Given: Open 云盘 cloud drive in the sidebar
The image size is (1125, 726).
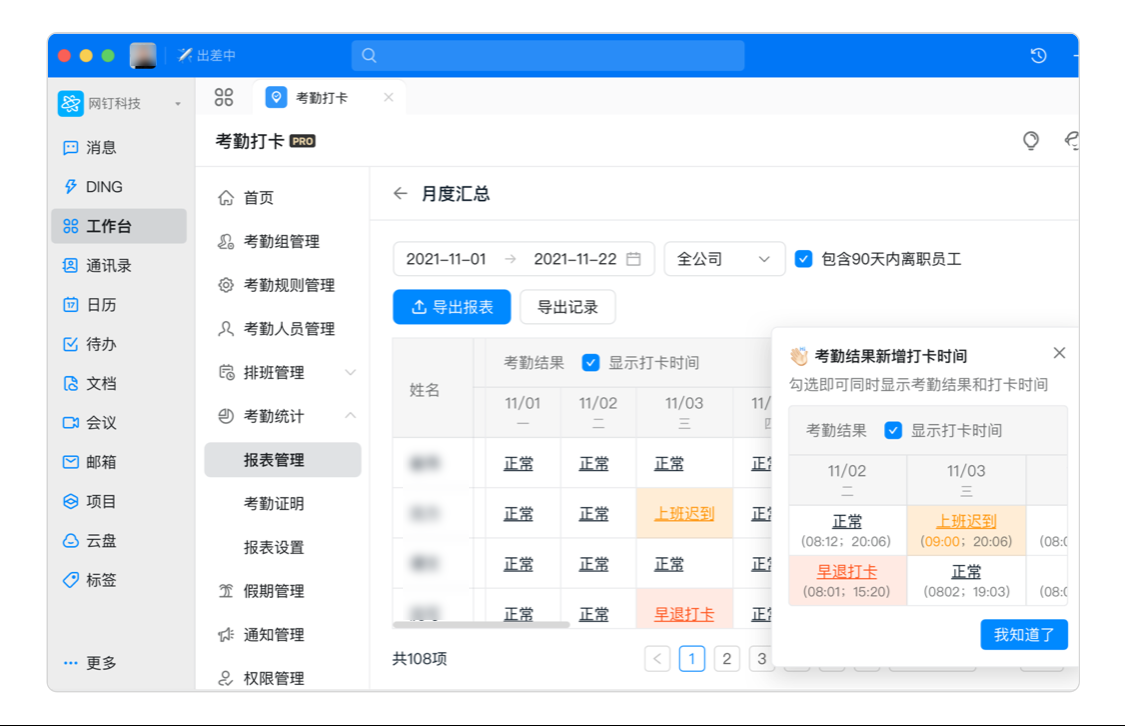Looking at the screenshot, I should (x=100, y=541).
